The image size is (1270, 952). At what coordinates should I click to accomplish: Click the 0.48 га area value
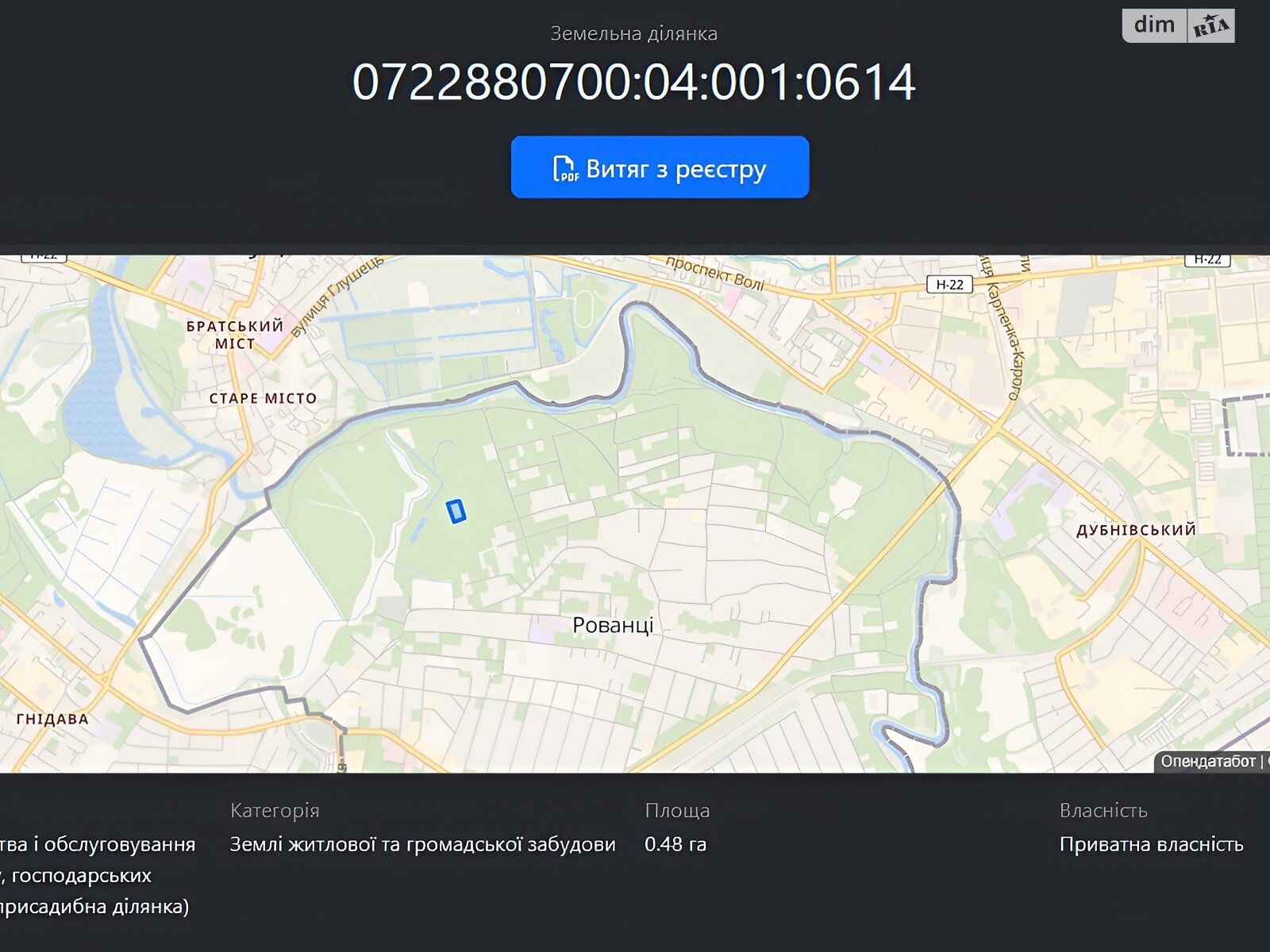pyautogui.click(x=675, y=844)
